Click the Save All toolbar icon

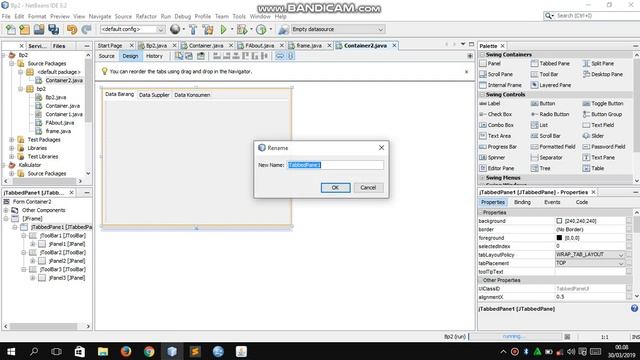tap(53, 29)
